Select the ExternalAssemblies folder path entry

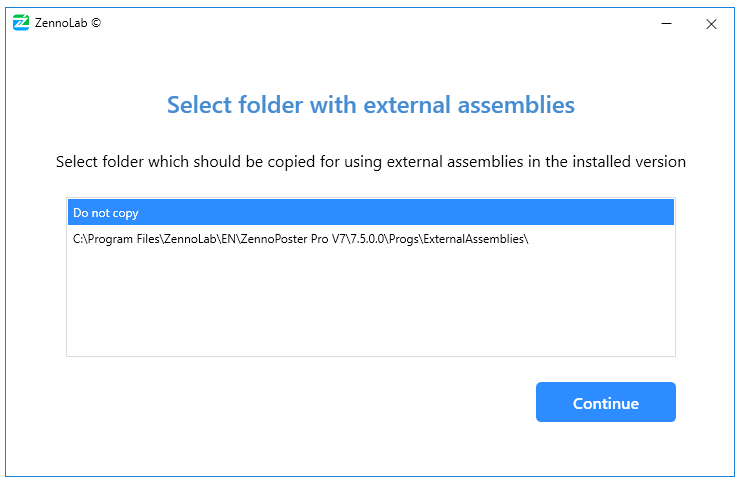point(300,239)
